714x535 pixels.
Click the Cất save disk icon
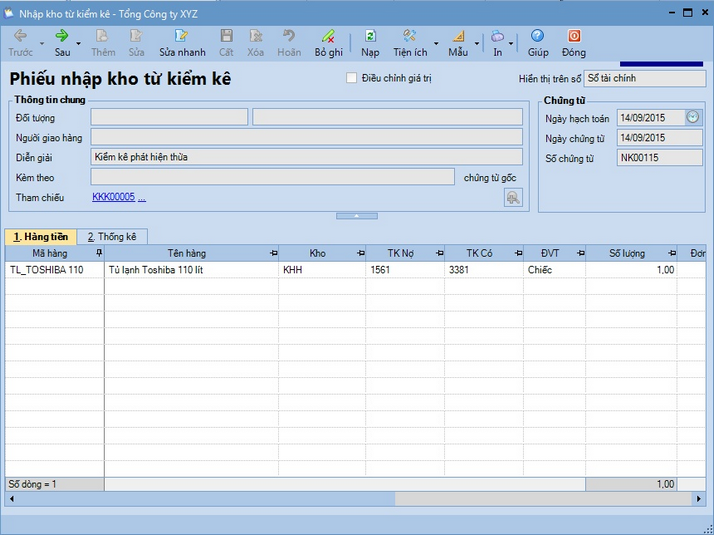coord(226,36)
